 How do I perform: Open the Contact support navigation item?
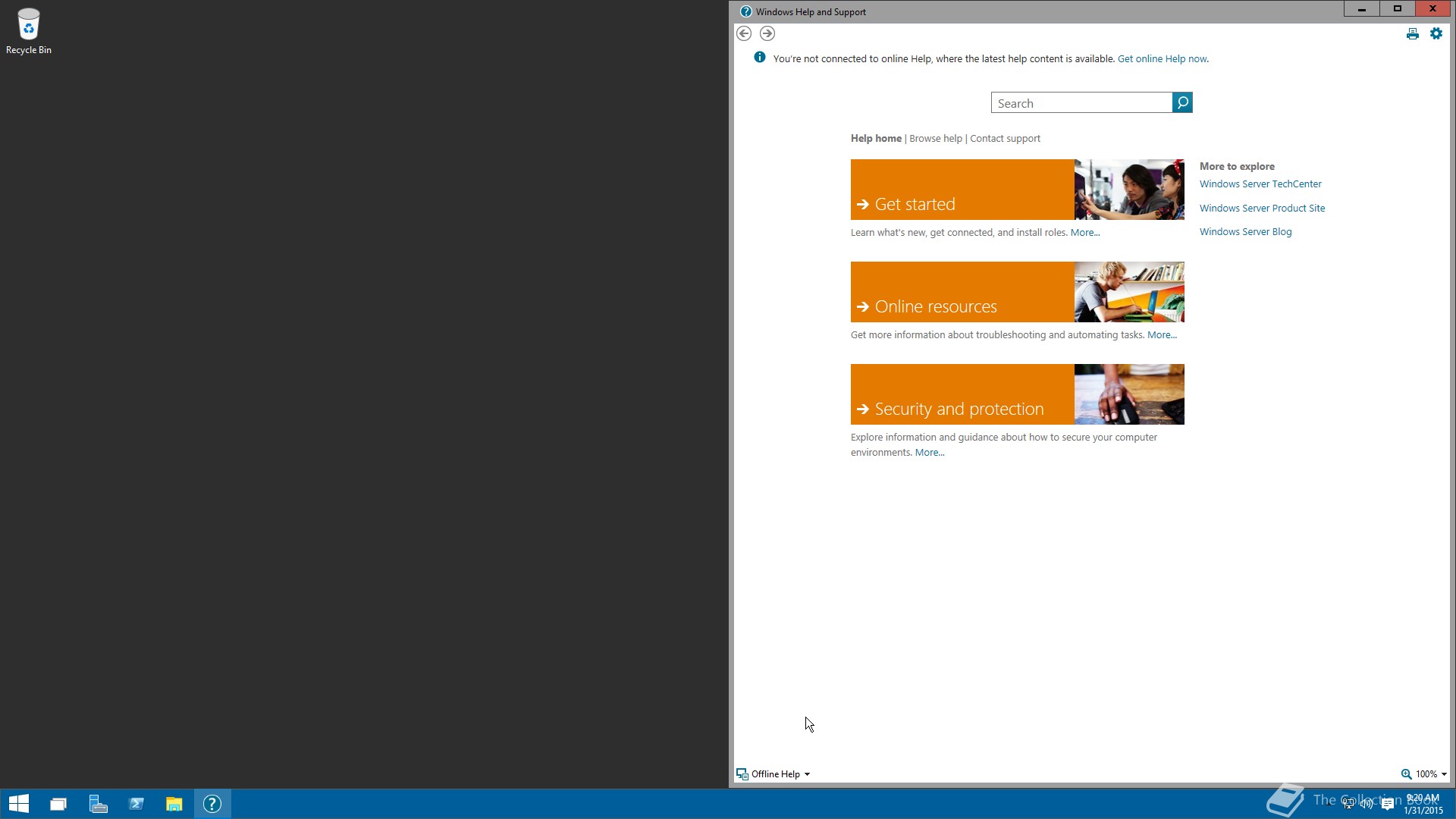coord(1005,138)
